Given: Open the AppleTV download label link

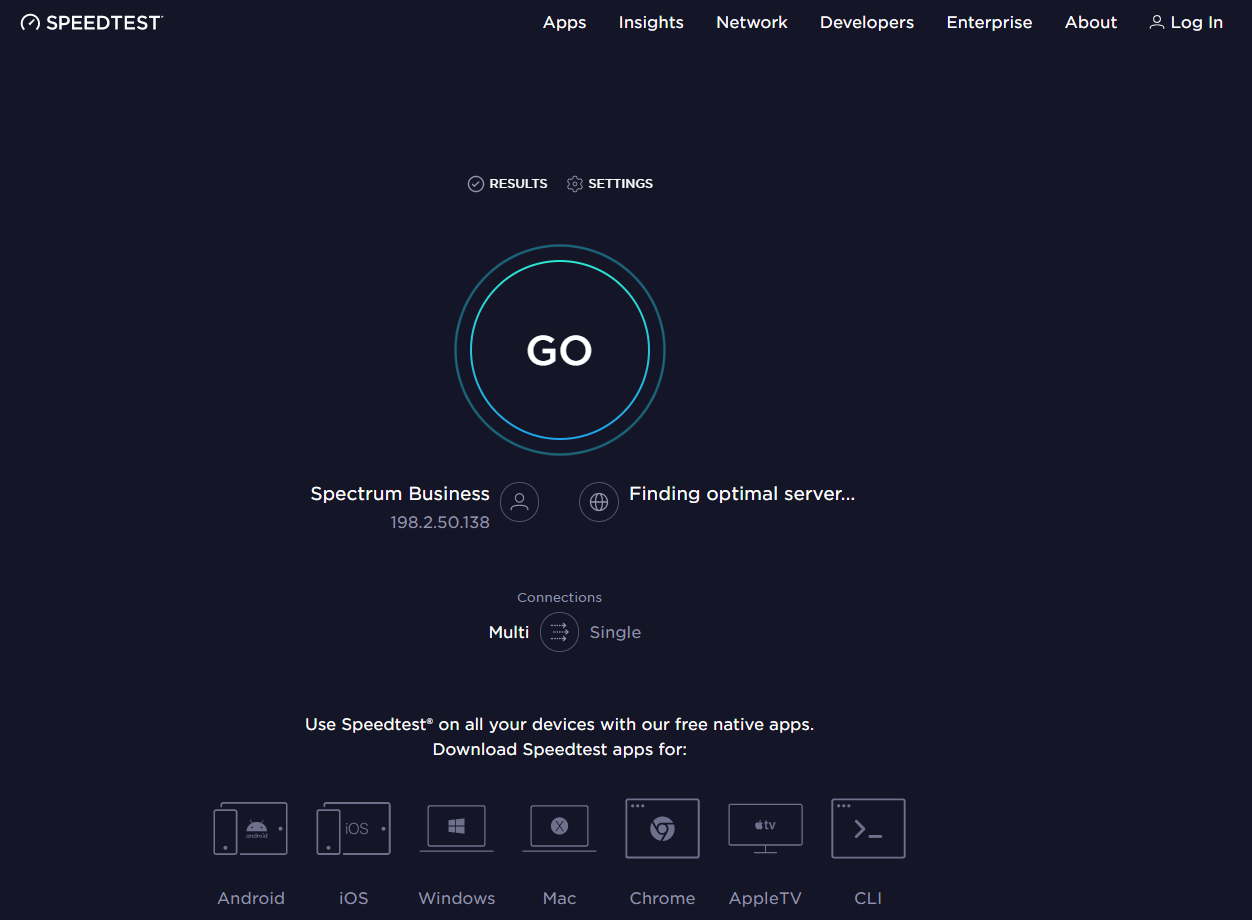Looking at the screenshot, I should (766, 898).
